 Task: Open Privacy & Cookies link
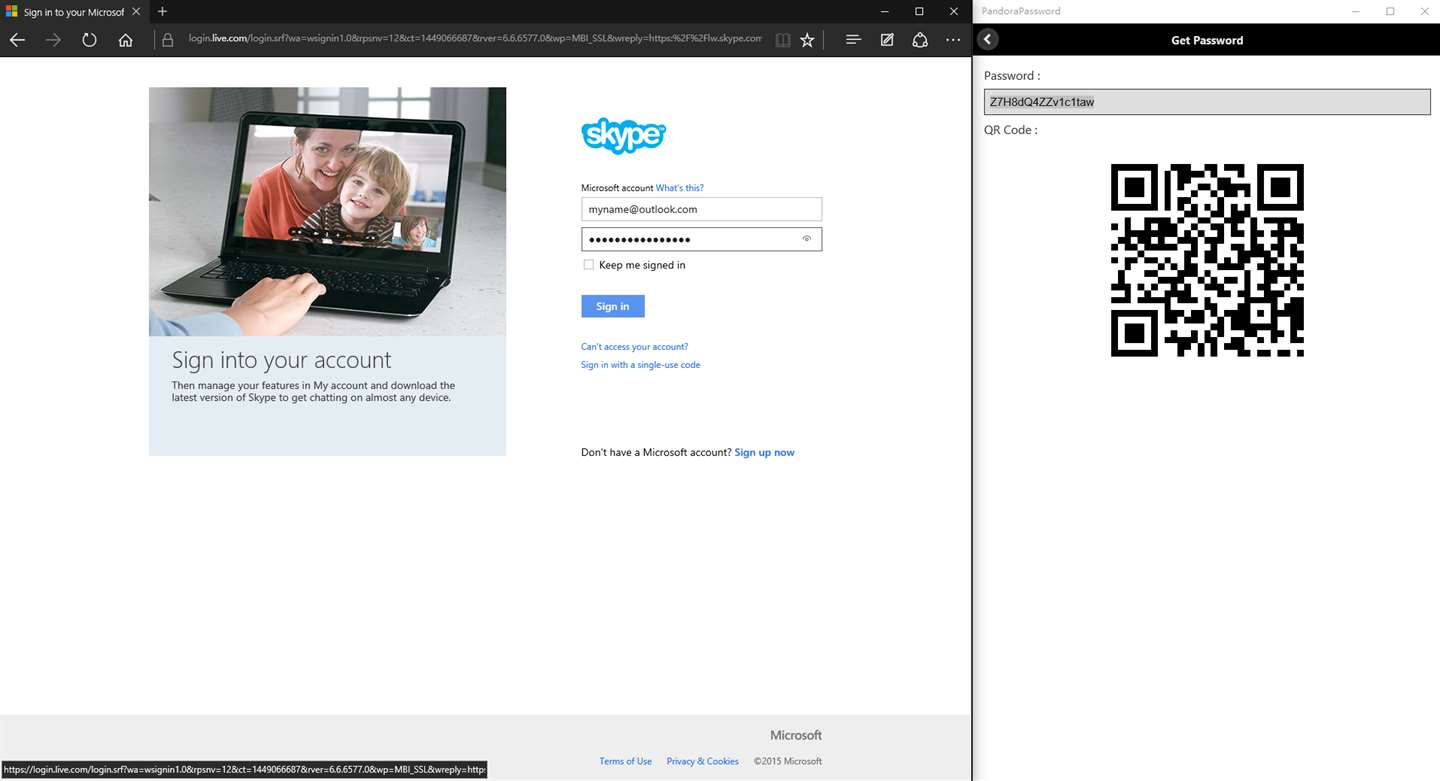(702, 762)
